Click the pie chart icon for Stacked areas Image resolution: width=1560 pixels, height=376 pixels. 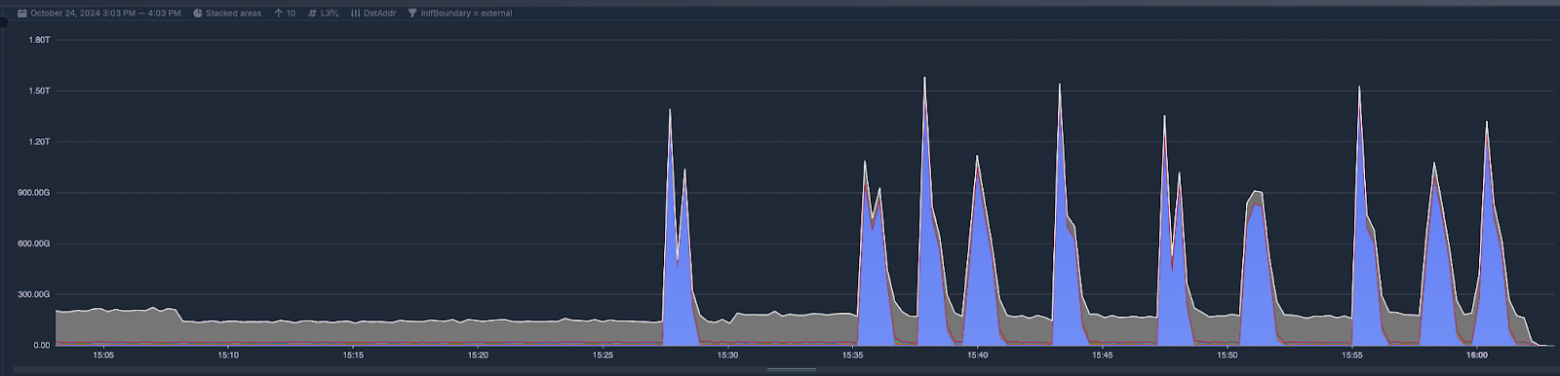click(x=198, y=13)
